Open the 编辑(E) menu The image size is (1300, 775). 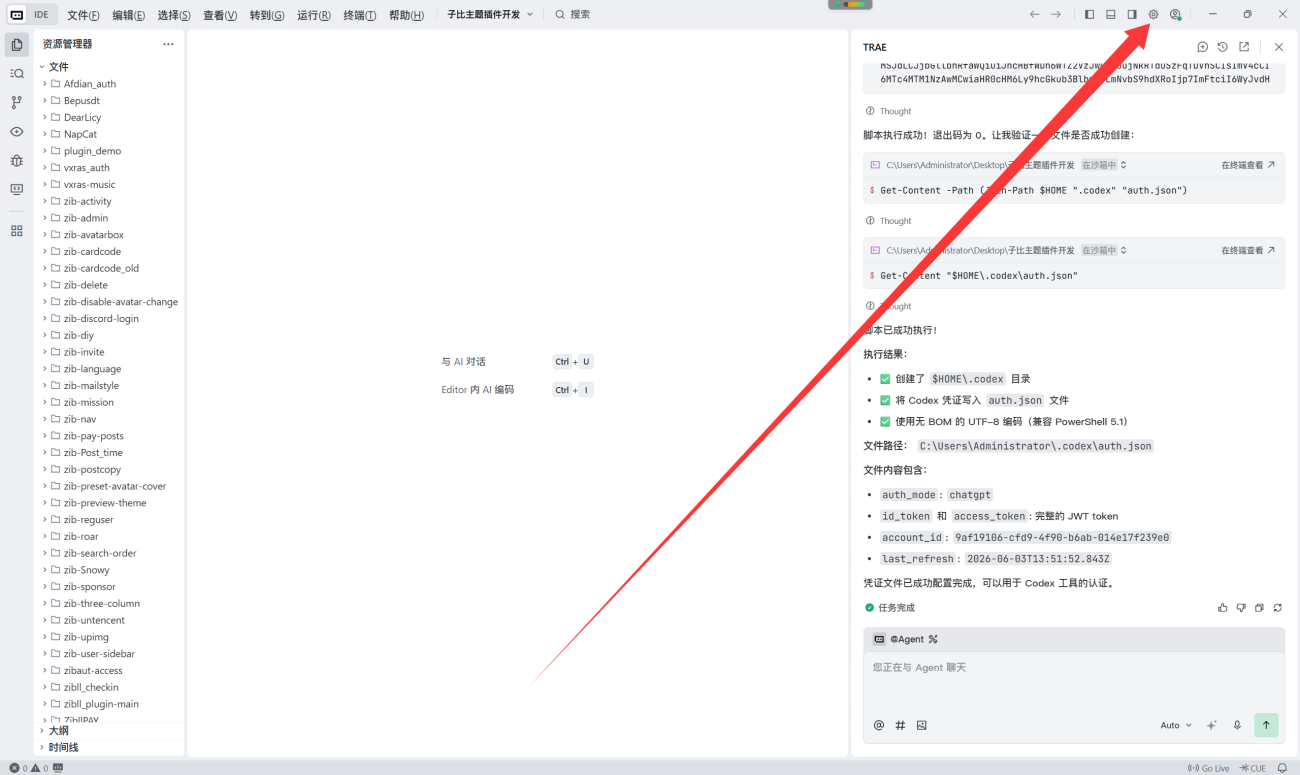tap(129, 15)
